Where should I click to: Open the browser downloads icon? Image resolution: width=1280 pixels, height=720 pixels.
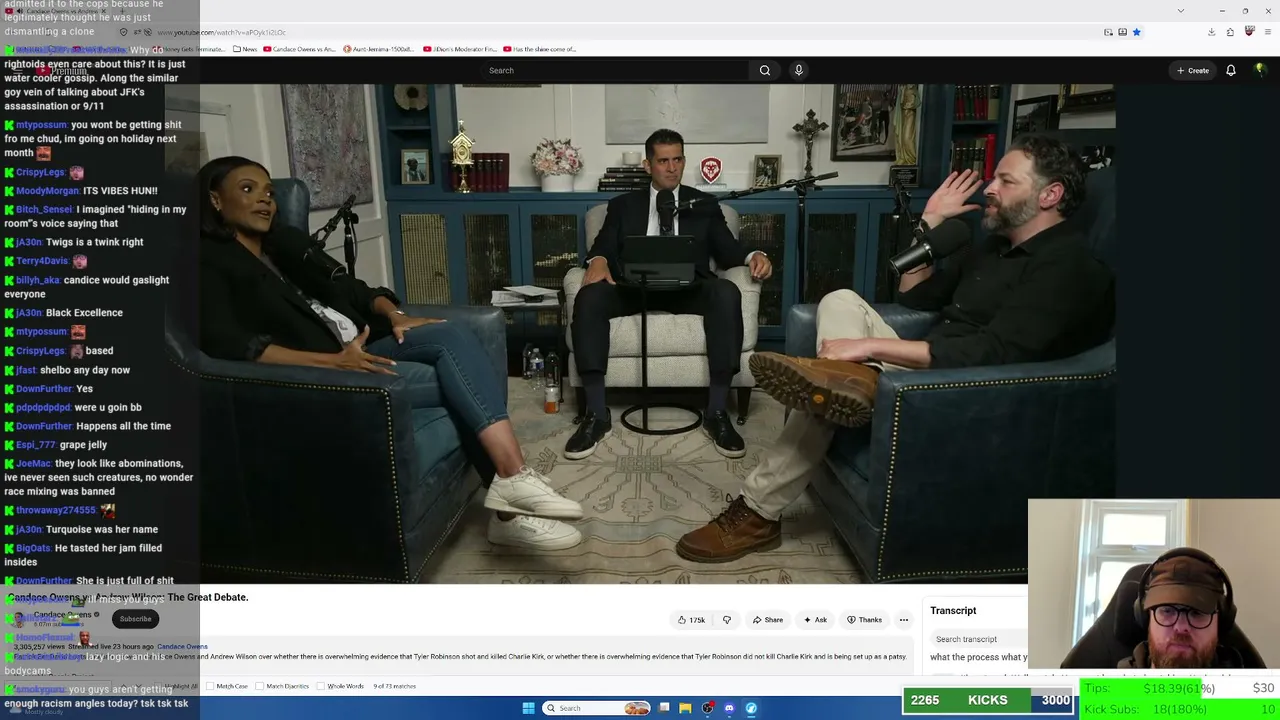click(1211, 32)
